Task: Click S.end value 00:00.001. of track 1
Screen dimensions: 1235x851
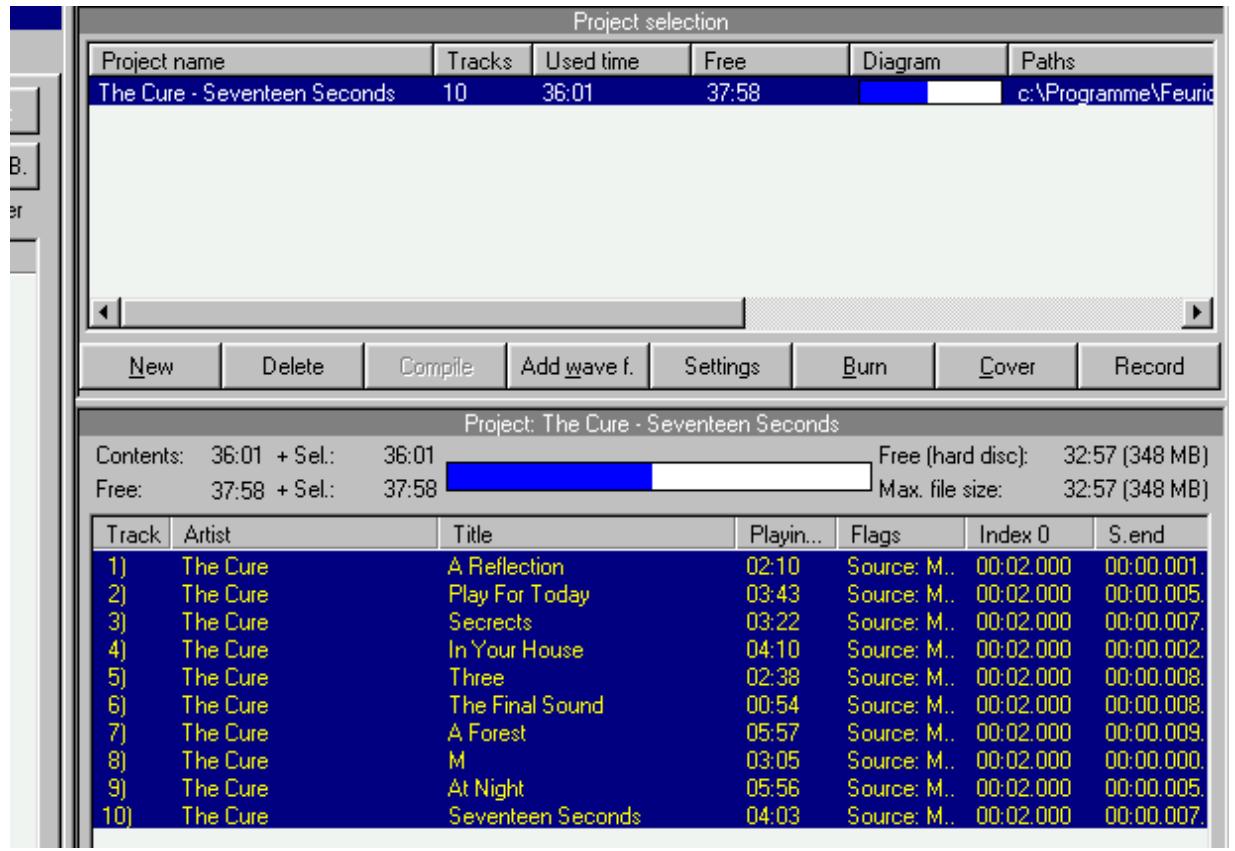Action: tap(1154, 566)
